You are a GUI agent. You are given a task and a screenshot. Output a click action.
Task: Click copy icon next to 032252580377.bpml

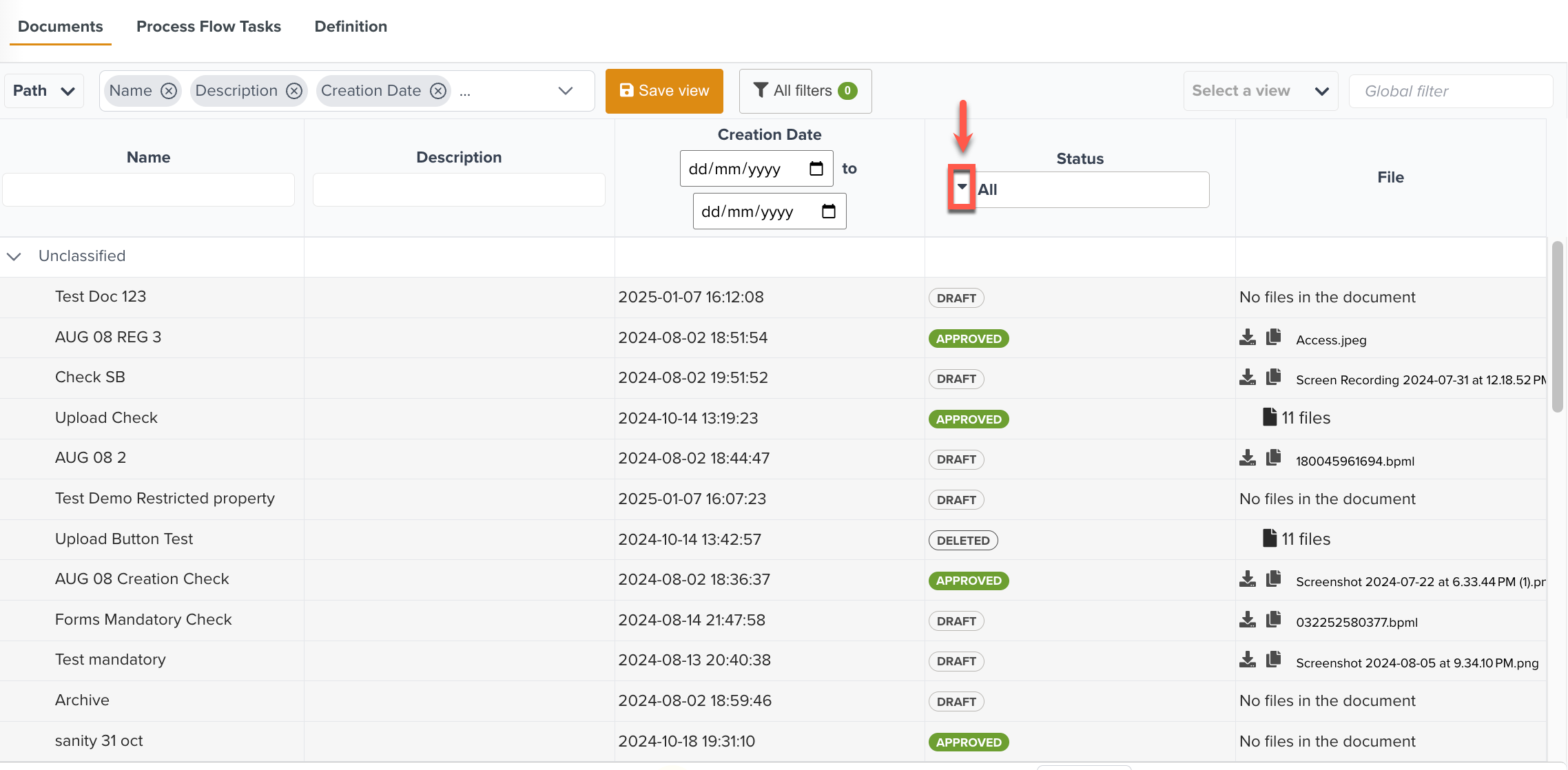tap(1273, 620)
